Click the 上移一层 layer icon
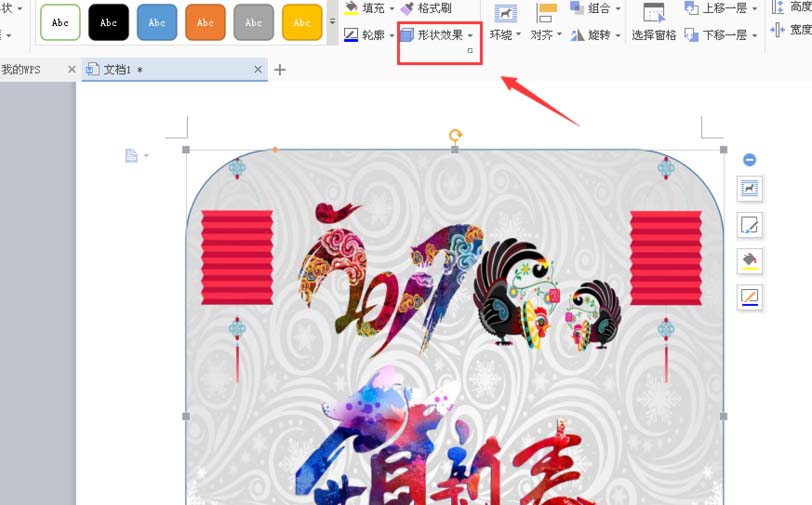This screenshot has width=812, height=505. 691,7
